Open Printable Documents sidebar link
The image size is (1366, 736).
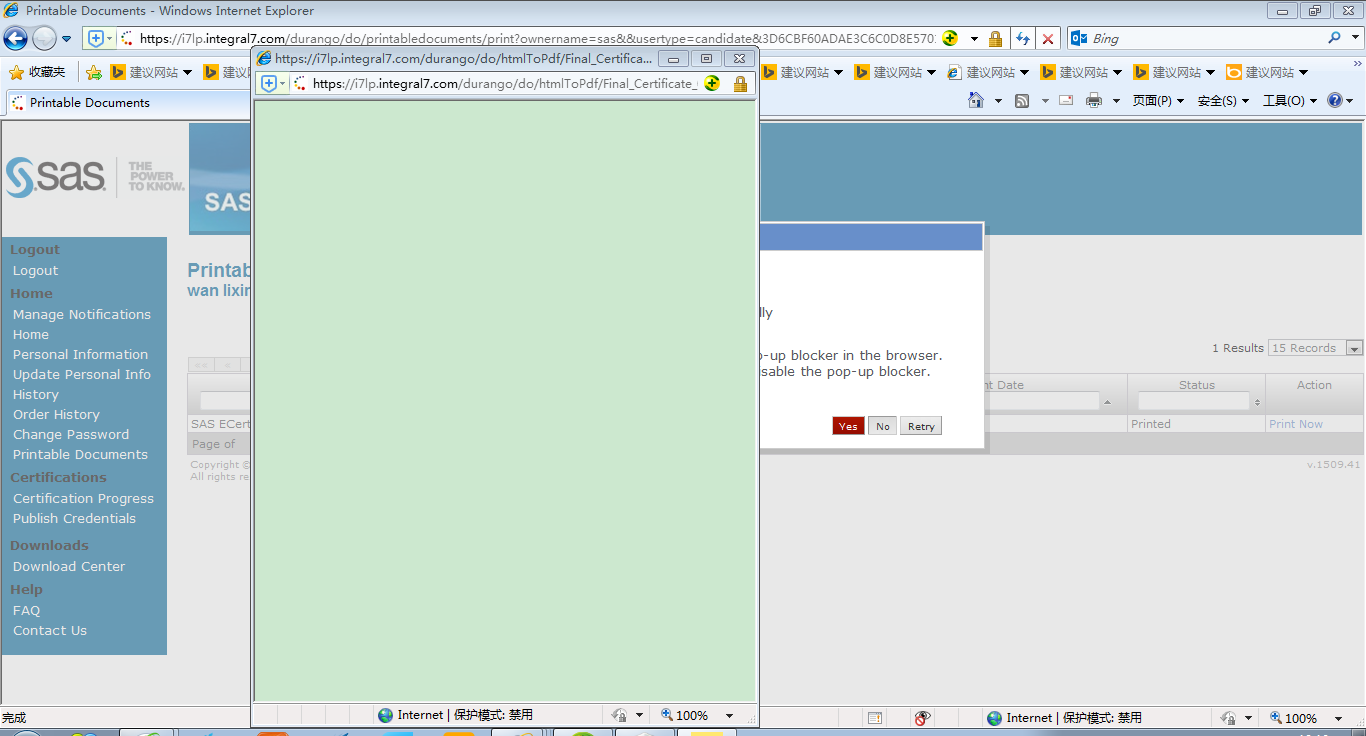coord(80,454)
